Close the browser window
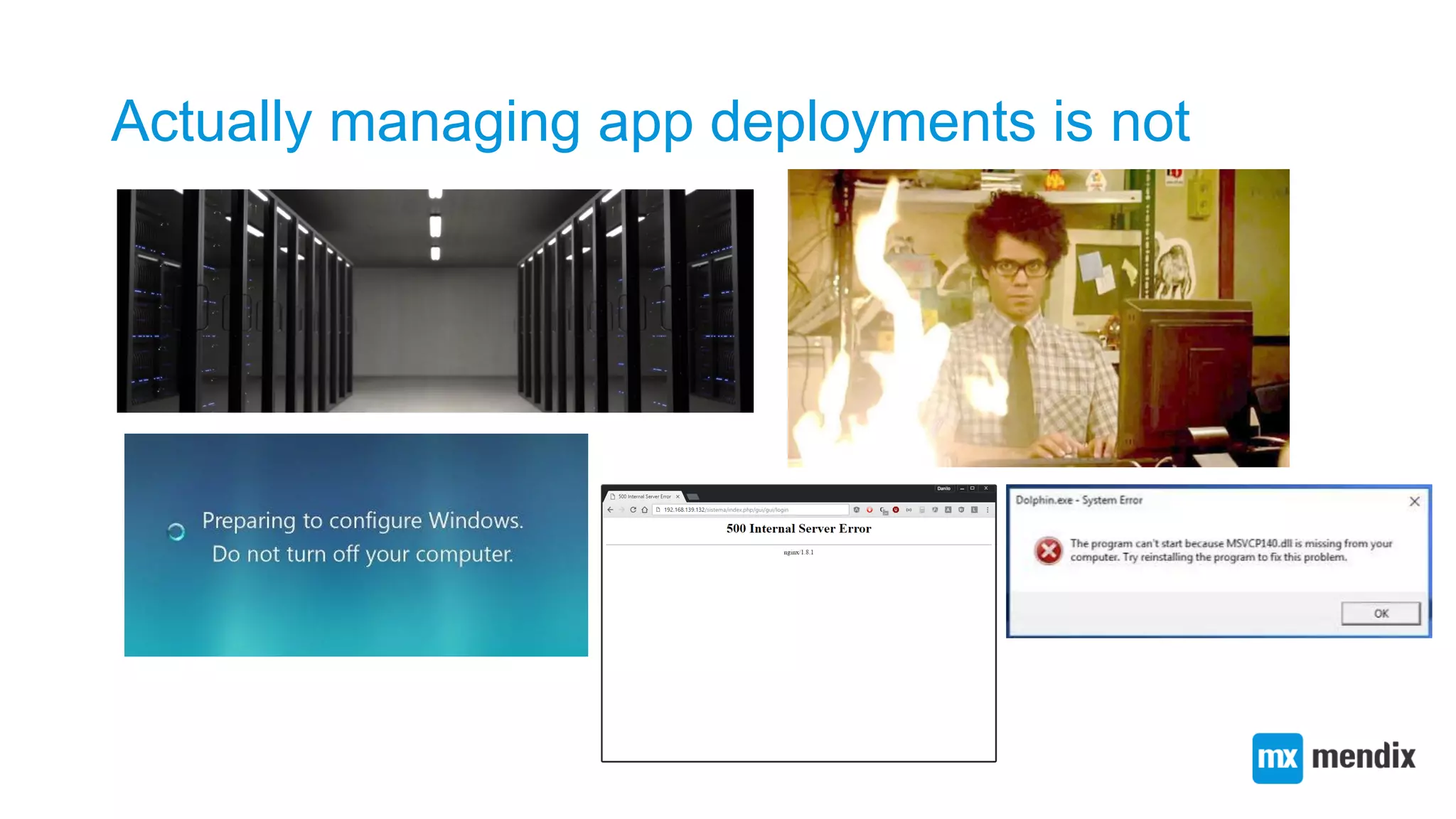This screenshot has height=819, width=1456. (x=986, y=488)
